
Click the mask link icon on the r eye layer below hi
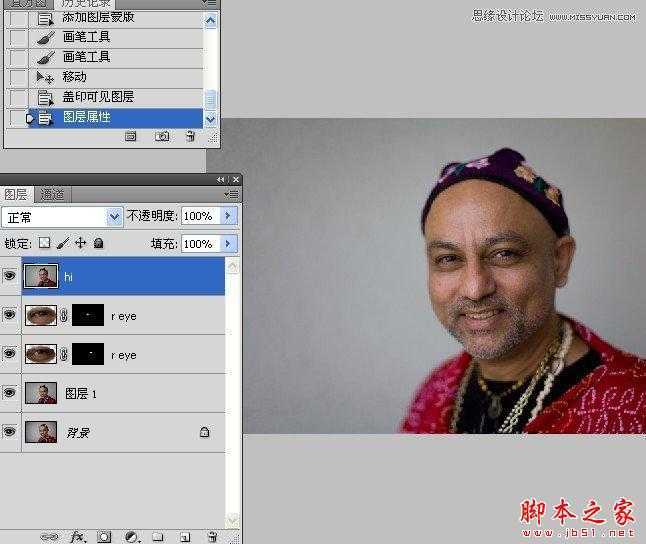(x=64, y=316)
